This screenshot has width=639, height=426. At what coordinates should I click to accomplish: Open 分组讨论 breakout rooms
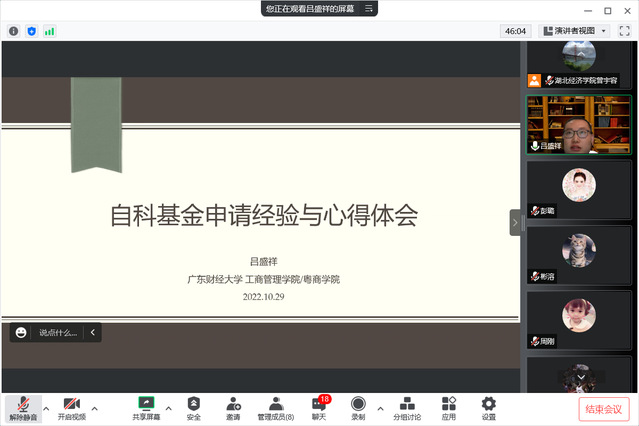point(407,408)
